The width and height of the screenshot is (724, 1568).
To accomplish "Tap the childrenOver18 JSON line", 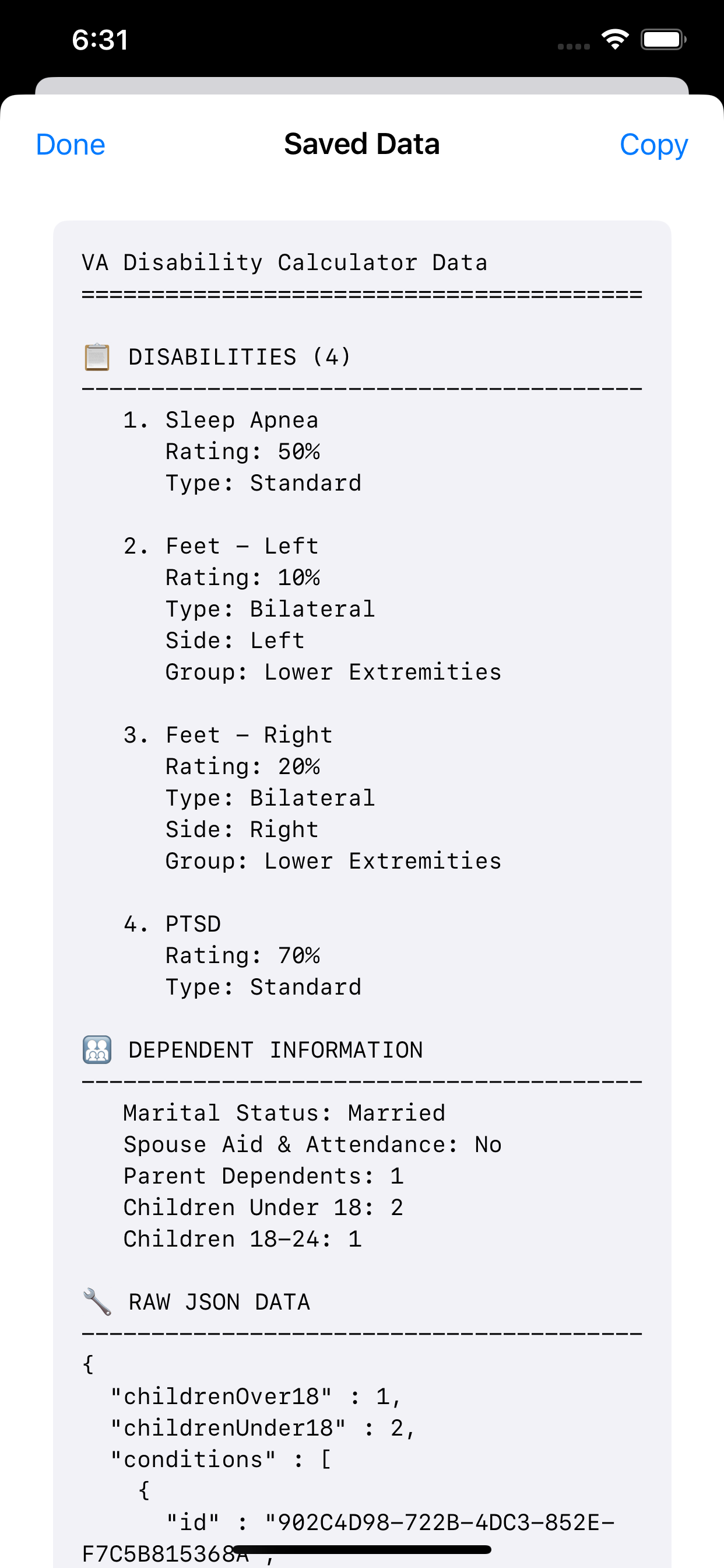I will tap(255, 1396).
